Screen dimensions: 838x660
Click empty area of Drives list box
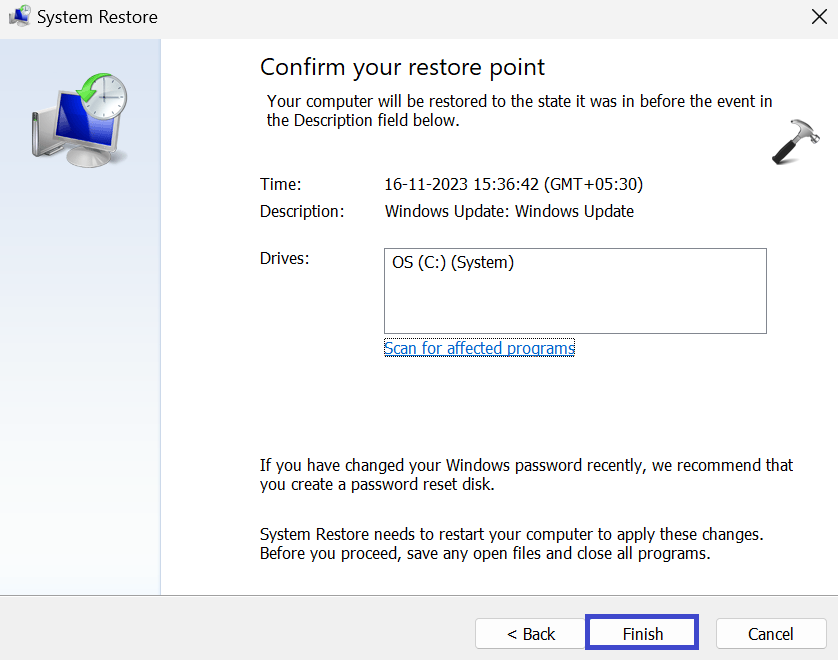click(x=575, y=305)
